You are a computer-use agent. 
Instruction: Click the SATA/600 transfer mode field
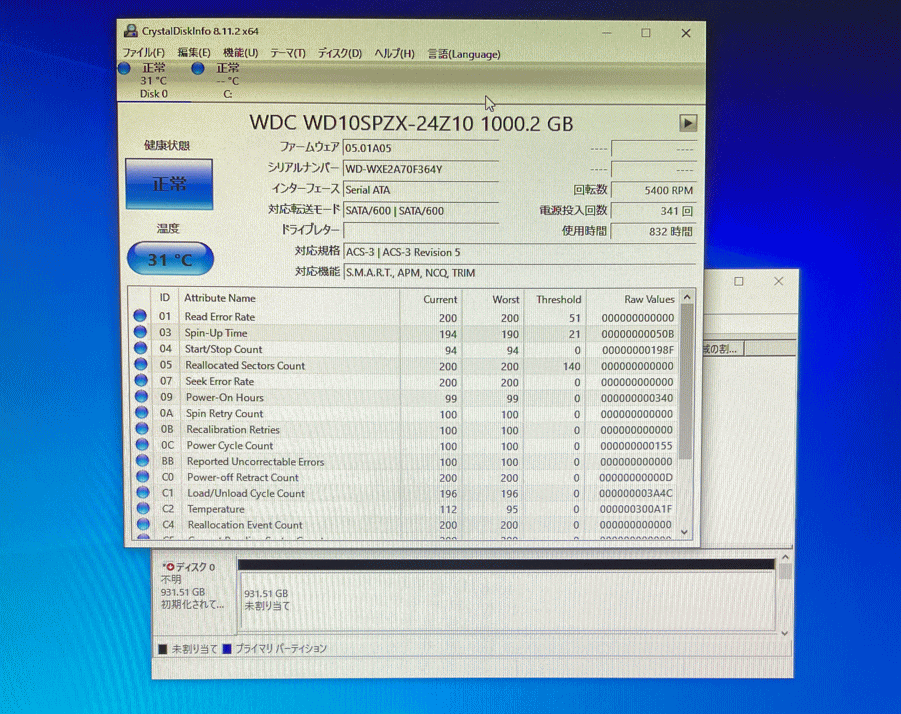420,211
